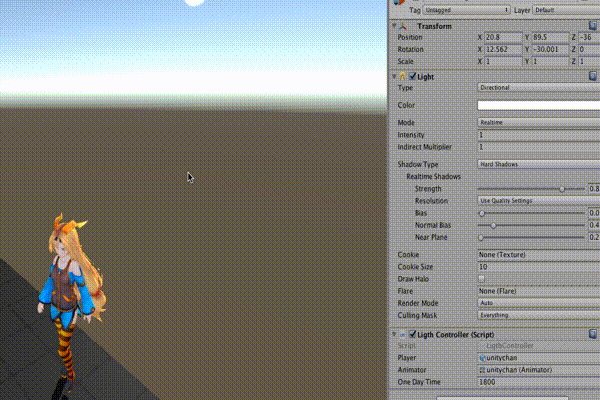
Task: Click the shadow Strength slider handle
Action: tap(562, 189)
